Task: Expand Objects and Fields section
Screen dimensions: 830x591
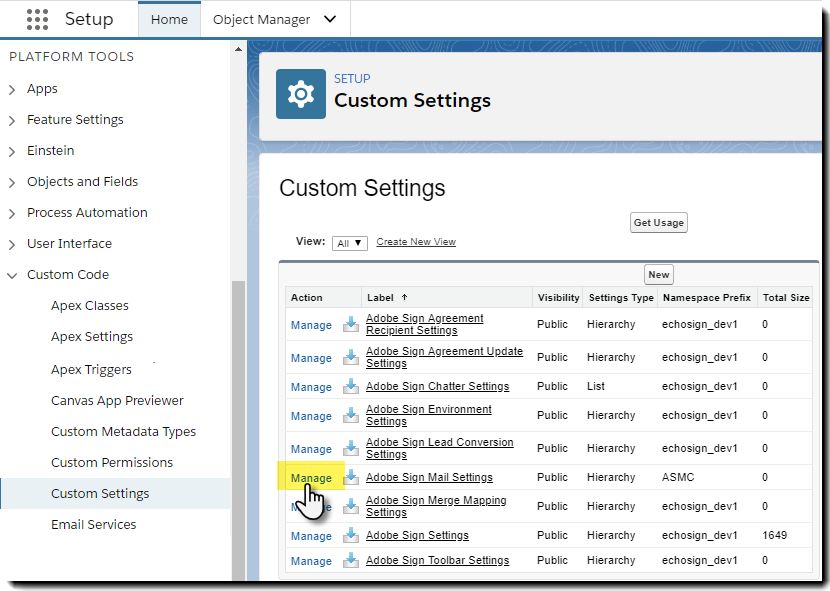Action: coord(12,183)
